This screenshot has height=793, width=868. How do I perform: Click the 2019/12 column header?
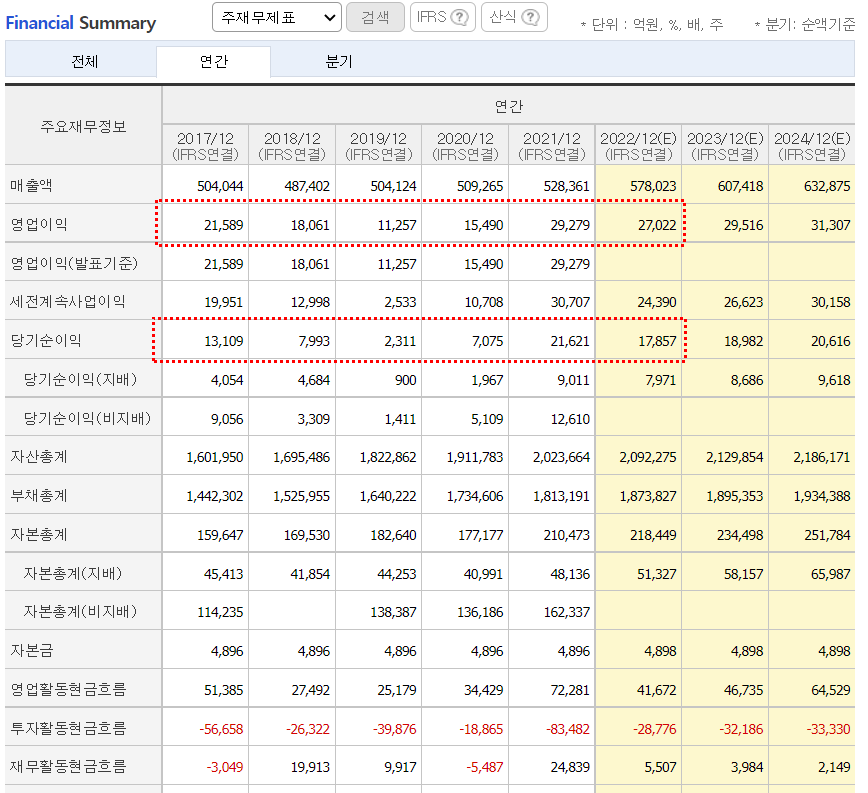[x=379, y=146]
